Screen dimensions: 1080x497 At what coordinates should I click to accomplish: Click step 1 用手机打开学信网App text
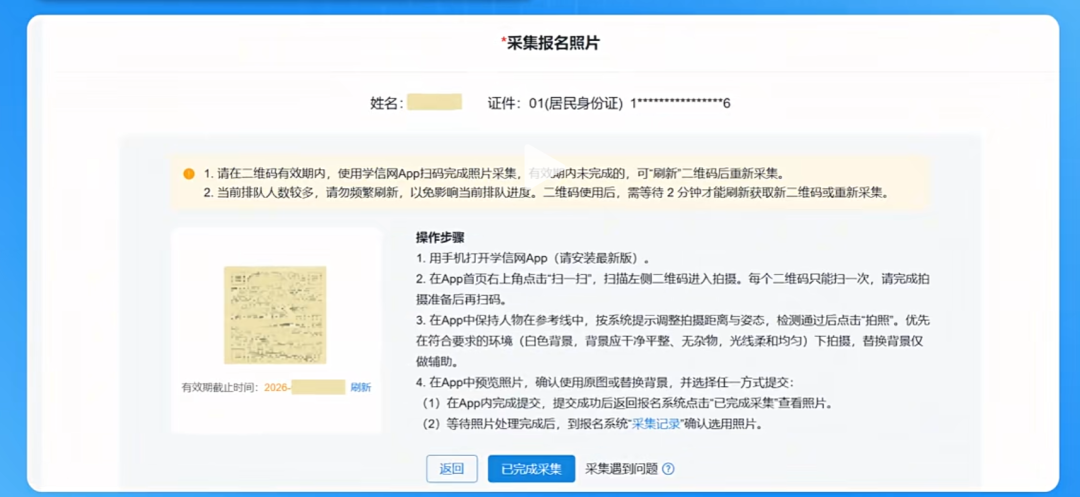pyautogui.click(x=532, y=259)
